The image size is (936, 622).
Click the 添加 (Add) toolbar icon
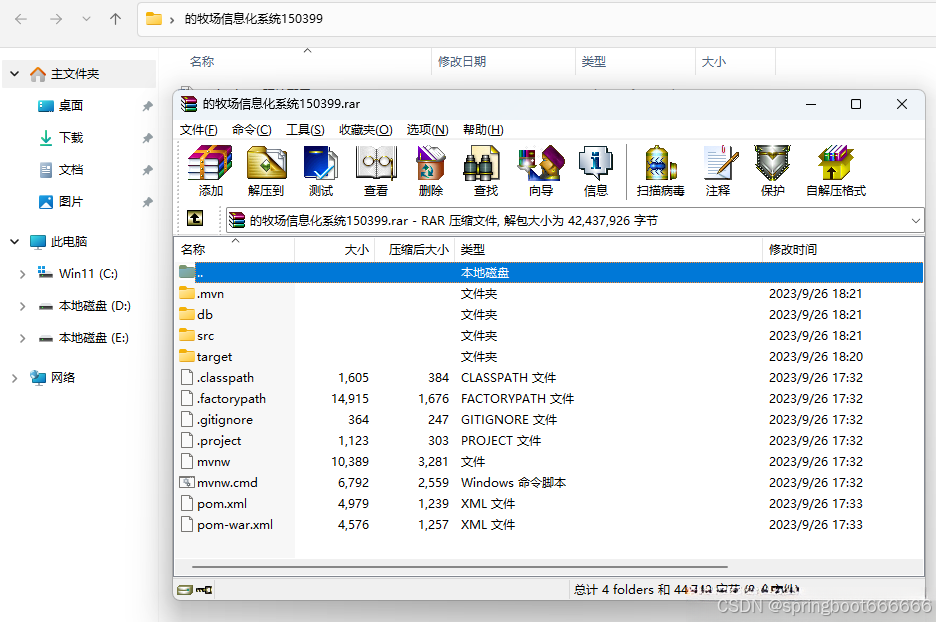(x=210, y=171)
